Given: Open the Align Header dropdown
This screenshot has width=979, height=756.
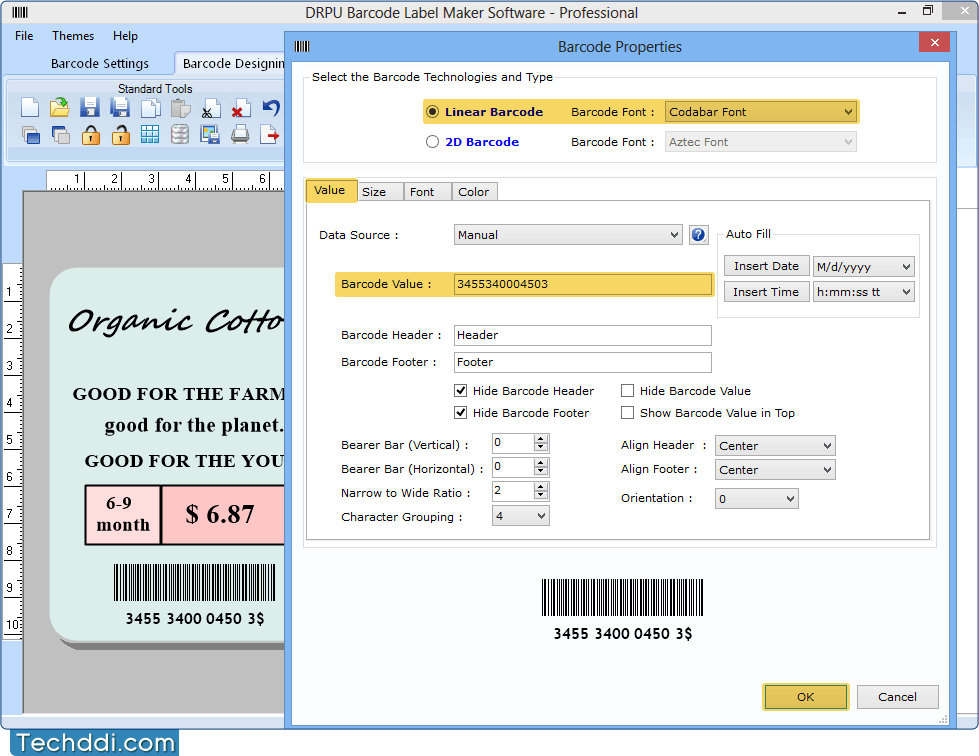Looking at the screenshot, I should click(775, 446).
